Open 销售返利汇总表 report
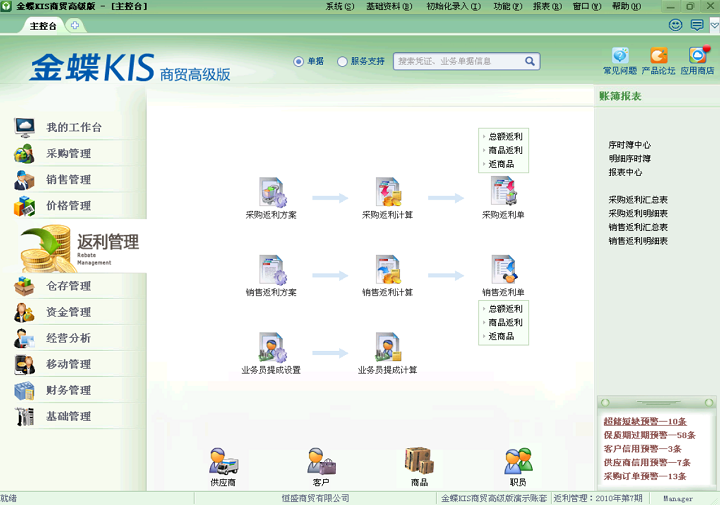This screenshot has height=505, width=720. [638, 227]
